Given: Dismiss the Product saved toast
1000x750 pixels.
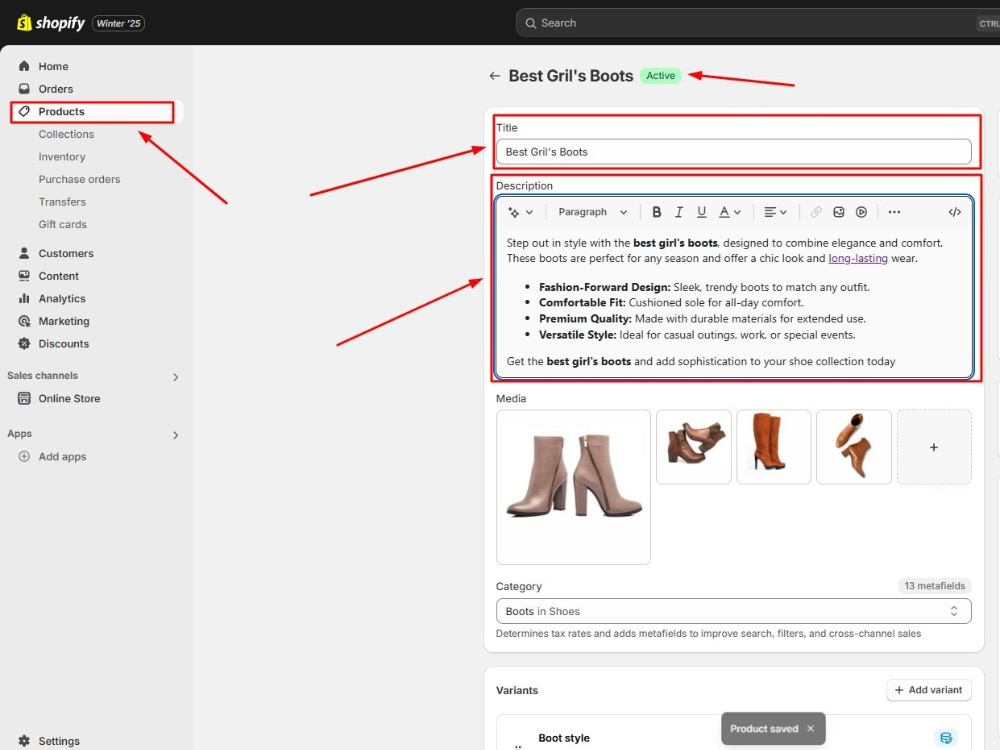Looking at the screenshot, I should (x=811, y=728).
